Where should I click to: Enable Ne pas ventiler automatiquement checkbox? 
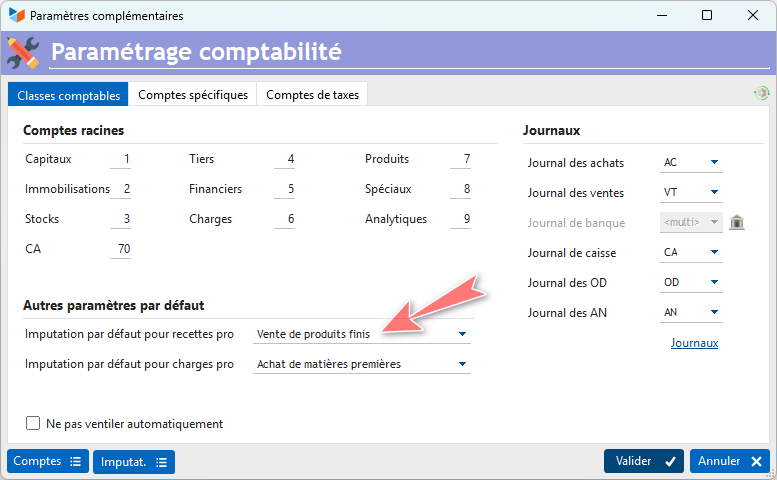pos(33,423)
